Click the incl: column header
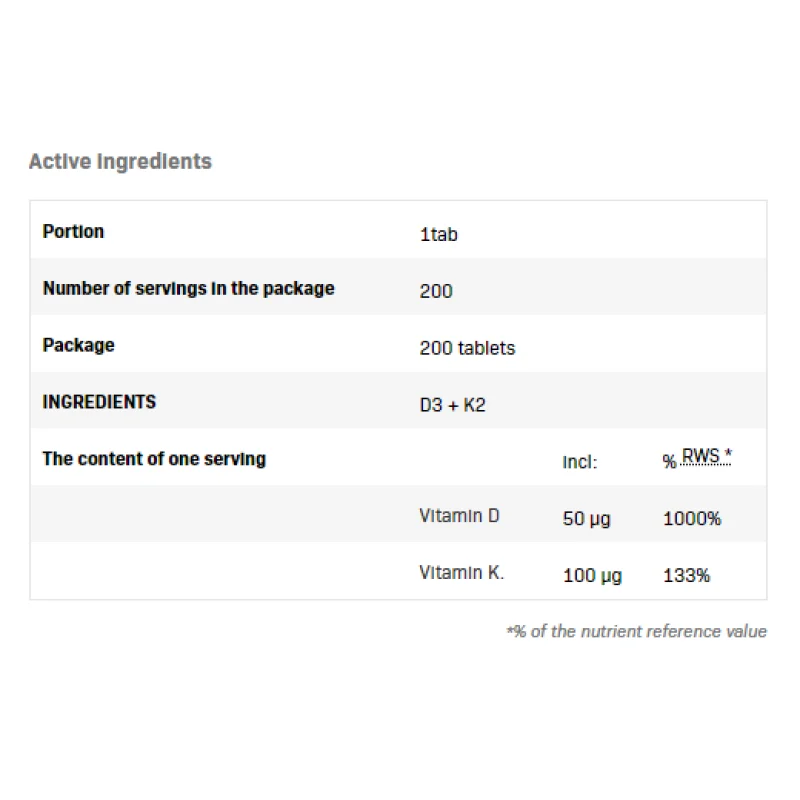800x800 pixels. 579,462
